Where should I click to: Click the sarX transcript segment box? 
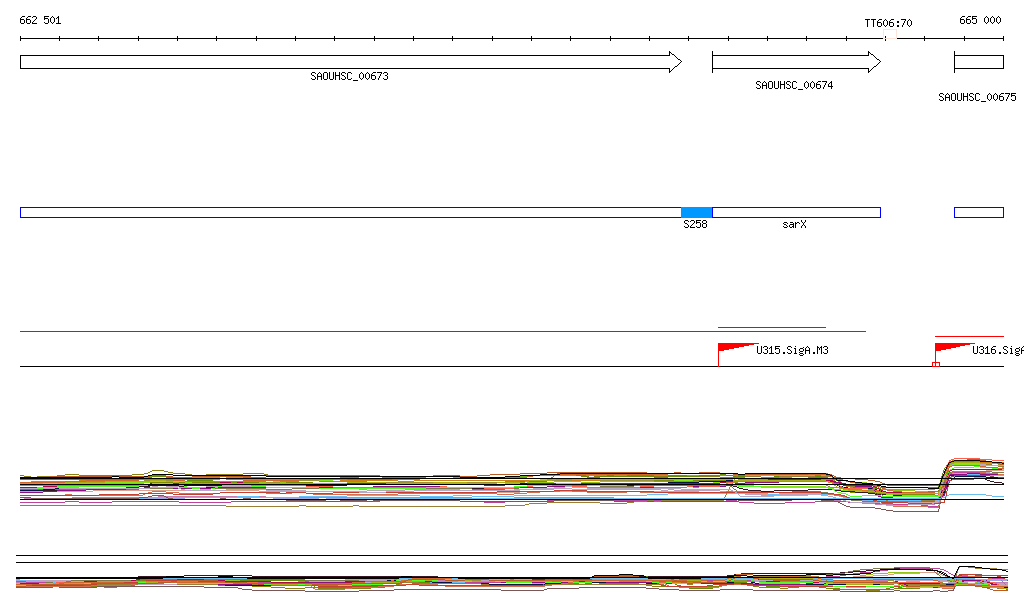[795, 212]
